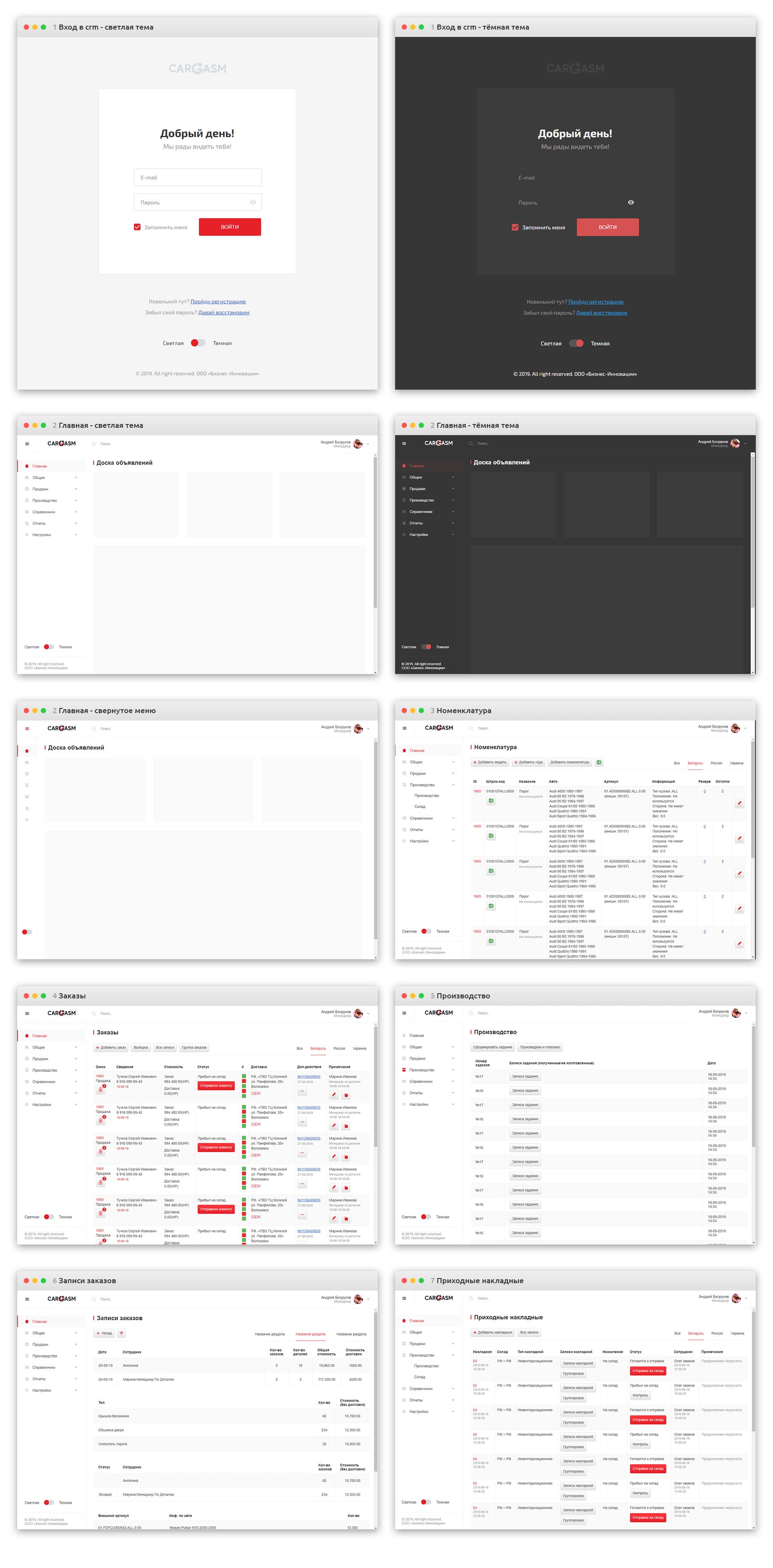Click Пройди регистрацию link on light login
Image resolution: width=773 pixels, height=1568 pixels.
218,301
